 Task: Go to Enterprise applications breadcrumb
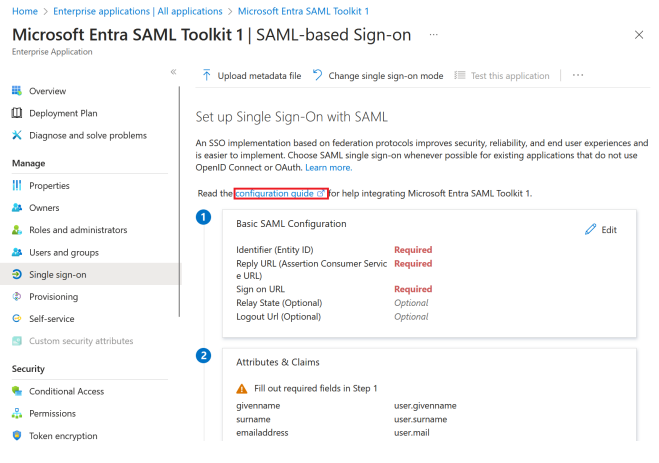click(137, 11)
